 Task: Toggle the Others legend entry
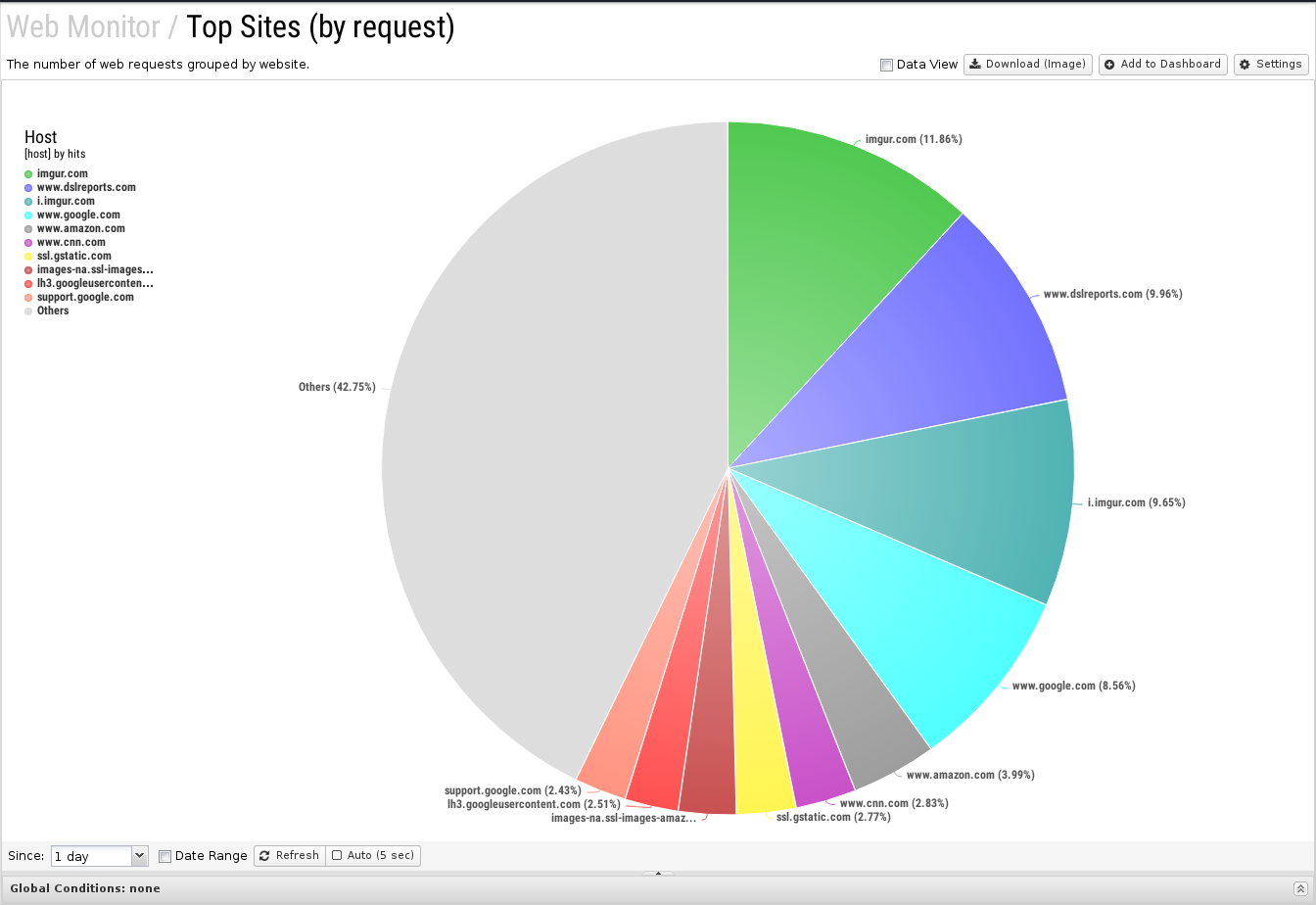click(x=47, y=310)
